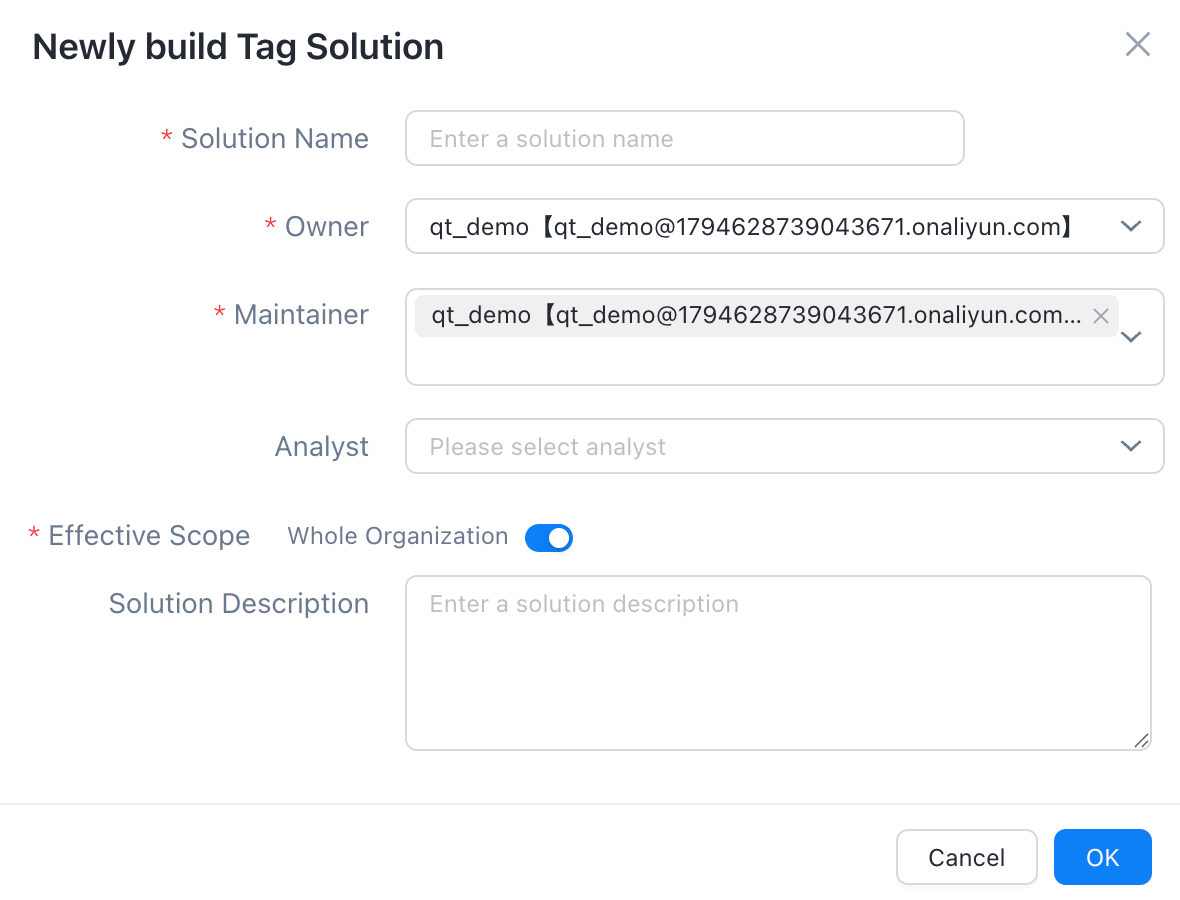Click into the Solution Description textarea
This screenshot has width=1180, height=900.
pyautogui.click(x=778, y=663)
